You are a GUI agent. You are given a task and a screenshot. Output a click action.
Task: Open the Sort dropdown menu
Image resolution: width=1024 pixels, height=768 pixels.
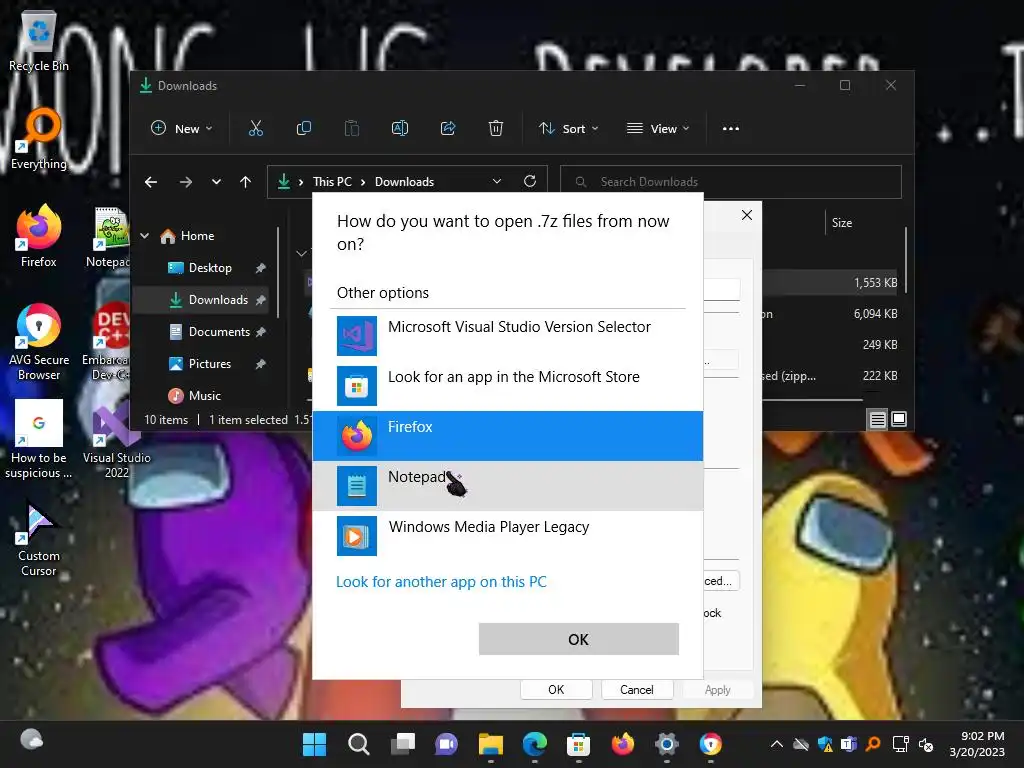pyautogui.click(x=568, y=129)
